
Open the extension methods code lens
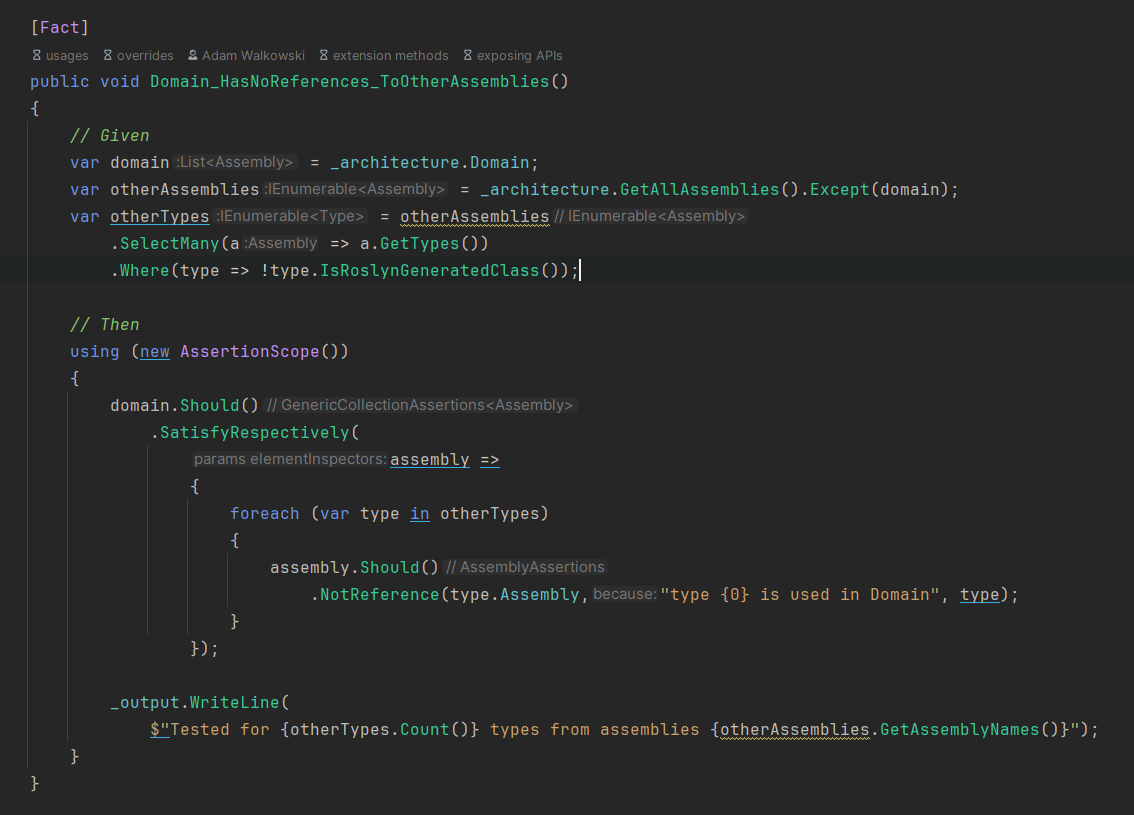(x=390, y=56)
